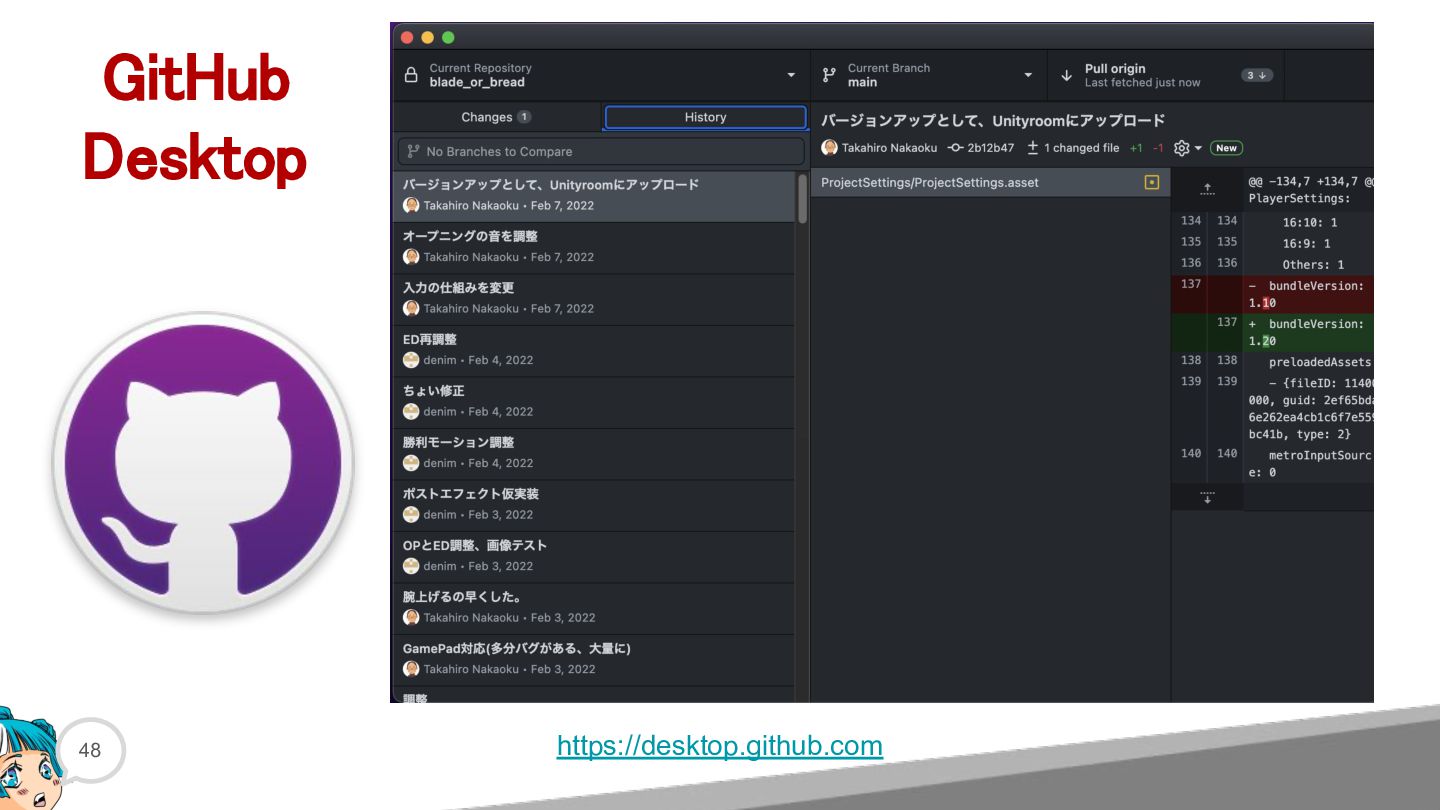Image resolution: width=1440 pixels, height=810 pixels.
Task: Click the expand-up arrow above the diff
Action: coord(1207,189)
